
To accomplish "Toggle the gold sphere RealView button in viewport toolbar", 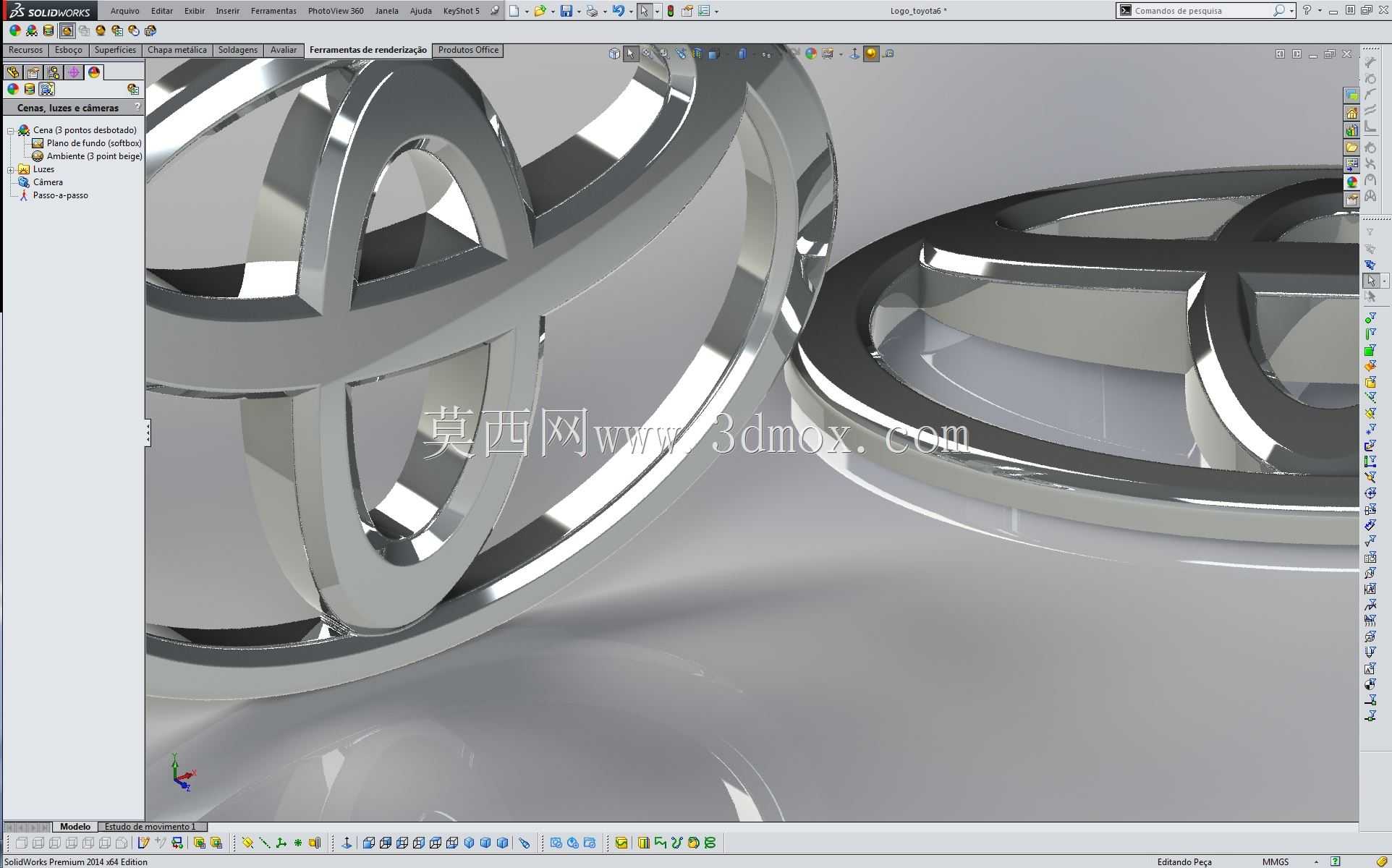I will [871, 54].
